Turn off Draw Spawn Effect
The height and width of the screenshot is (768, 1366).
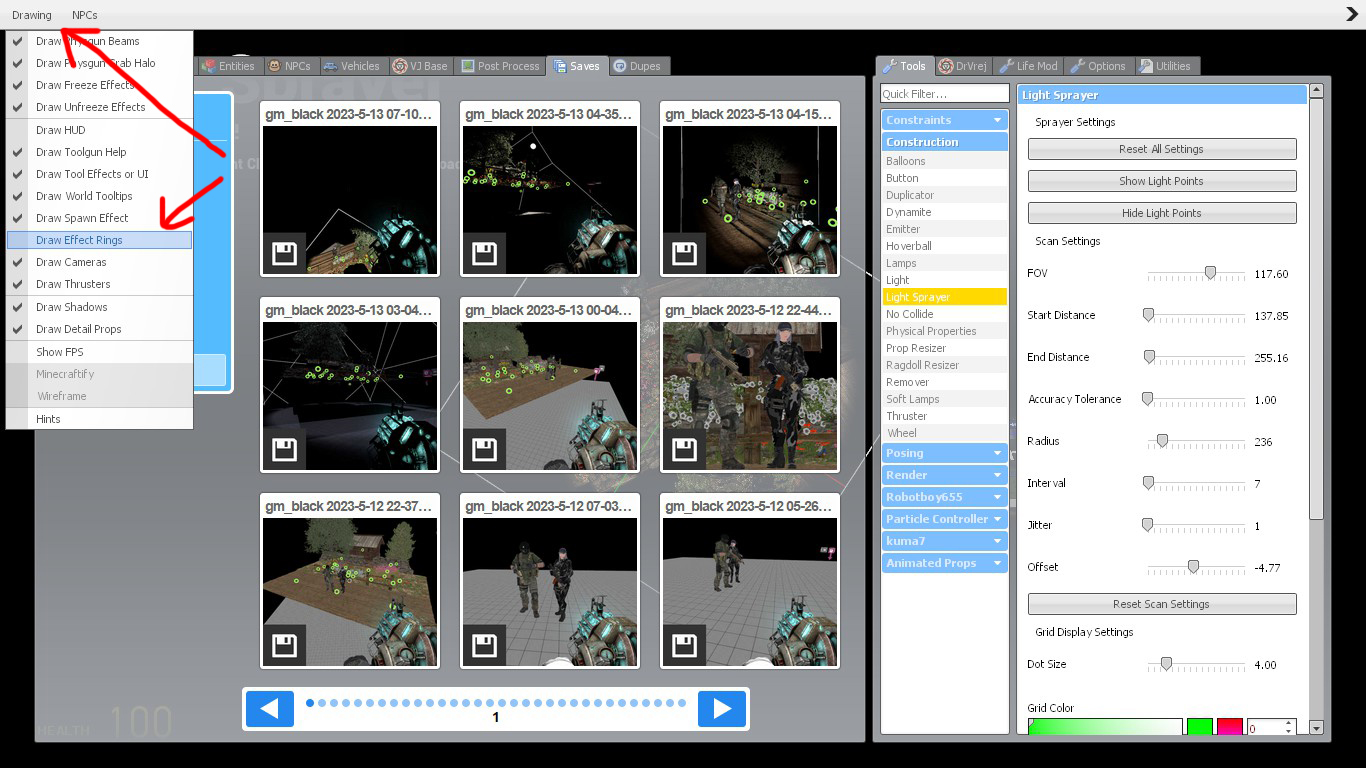(99, 218)
